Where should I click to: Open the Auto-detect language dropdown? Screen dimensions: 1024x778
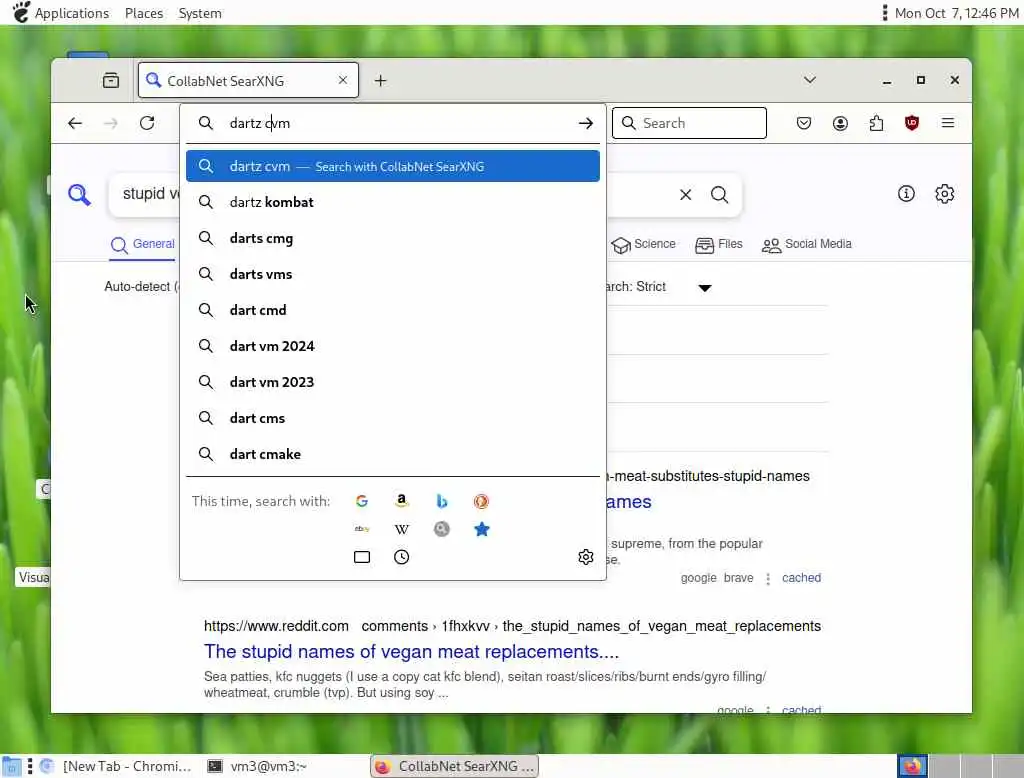coord(141,287)
